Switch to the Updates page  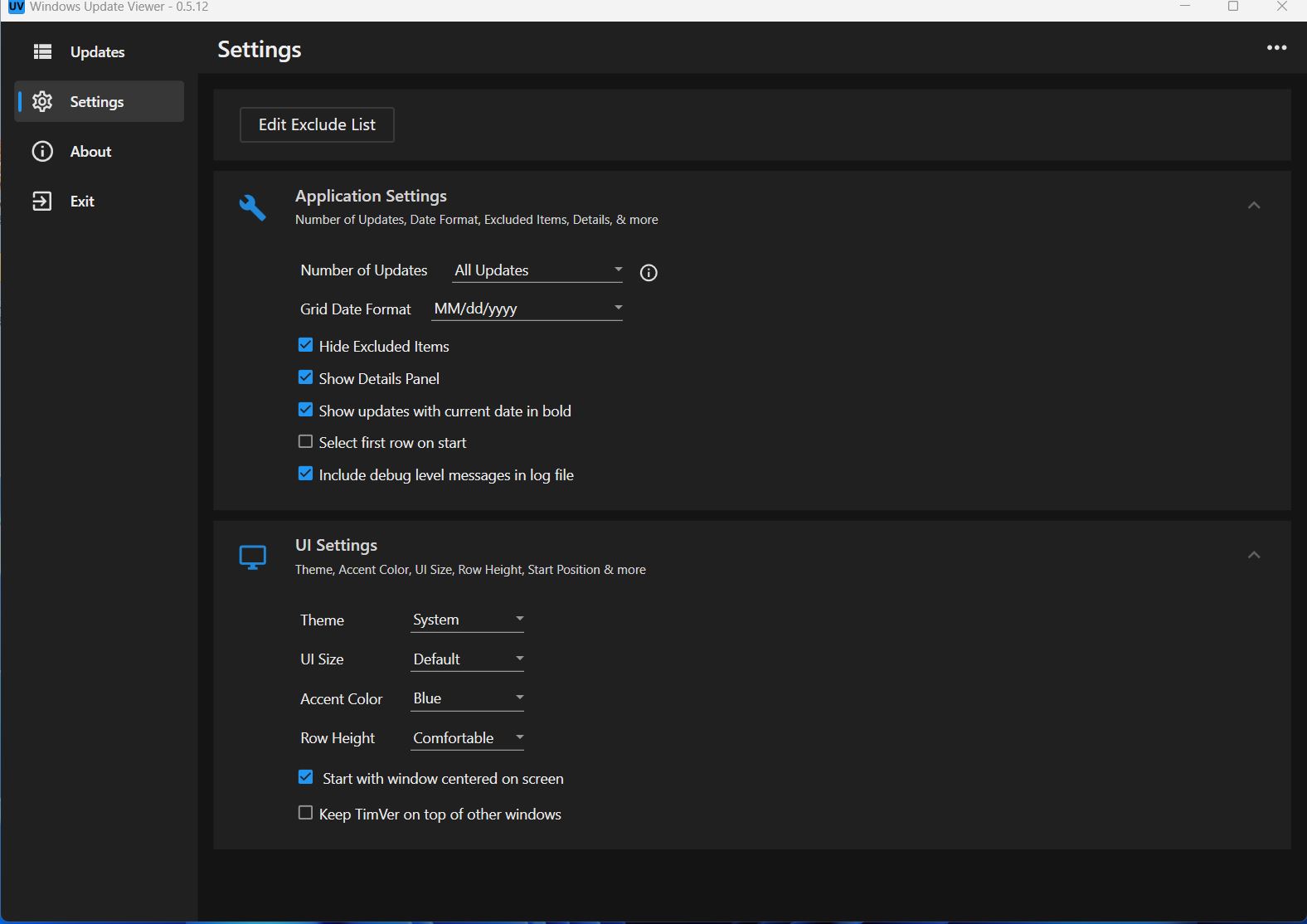click(x=97, y=51)
